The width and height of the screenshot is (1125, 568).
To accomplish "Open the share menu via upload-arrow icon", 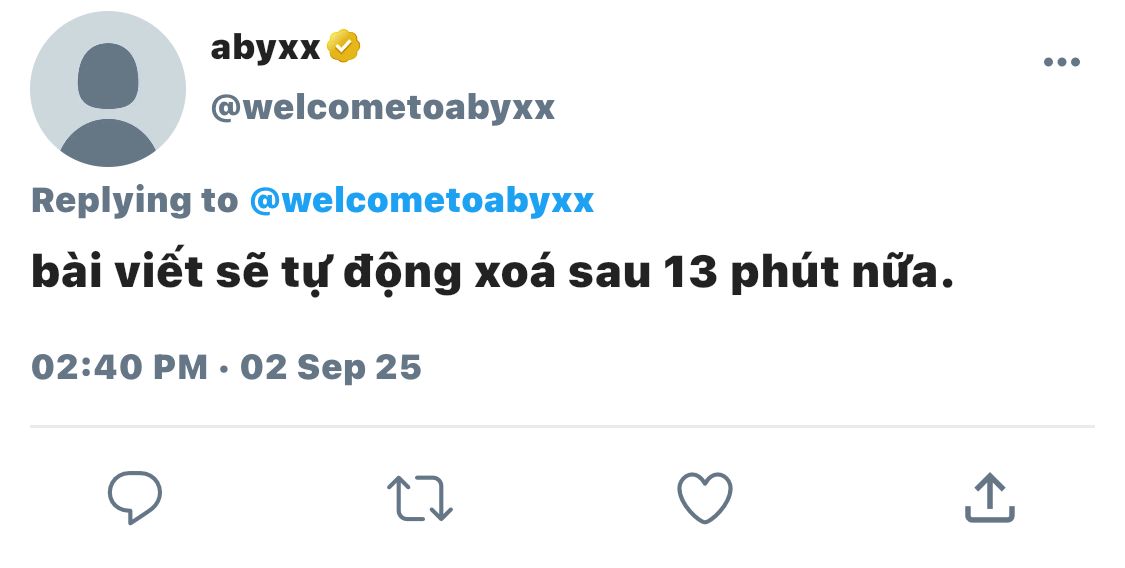I will coord(989,497).
